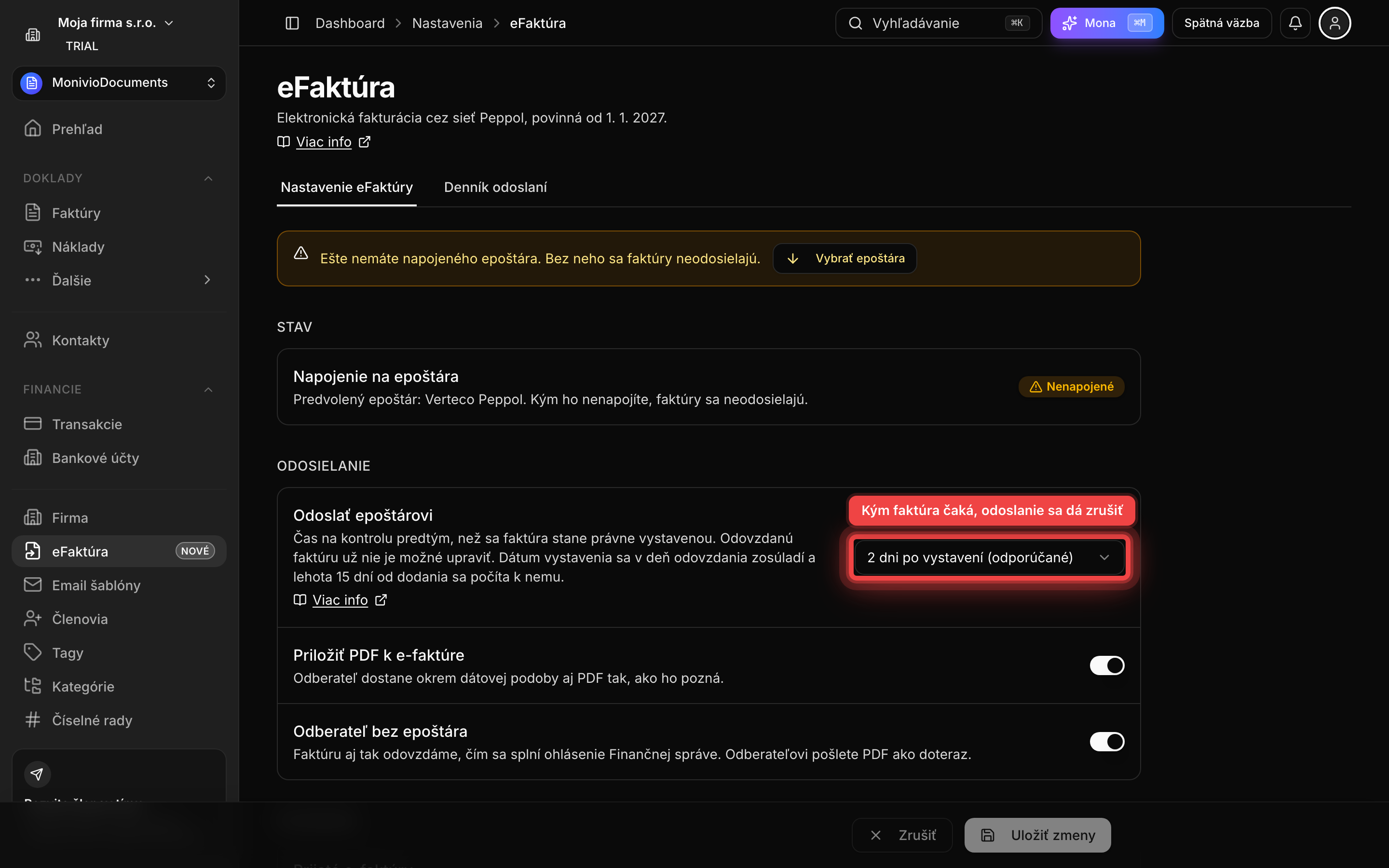Open the user profile avatar

pos(1335,23)
